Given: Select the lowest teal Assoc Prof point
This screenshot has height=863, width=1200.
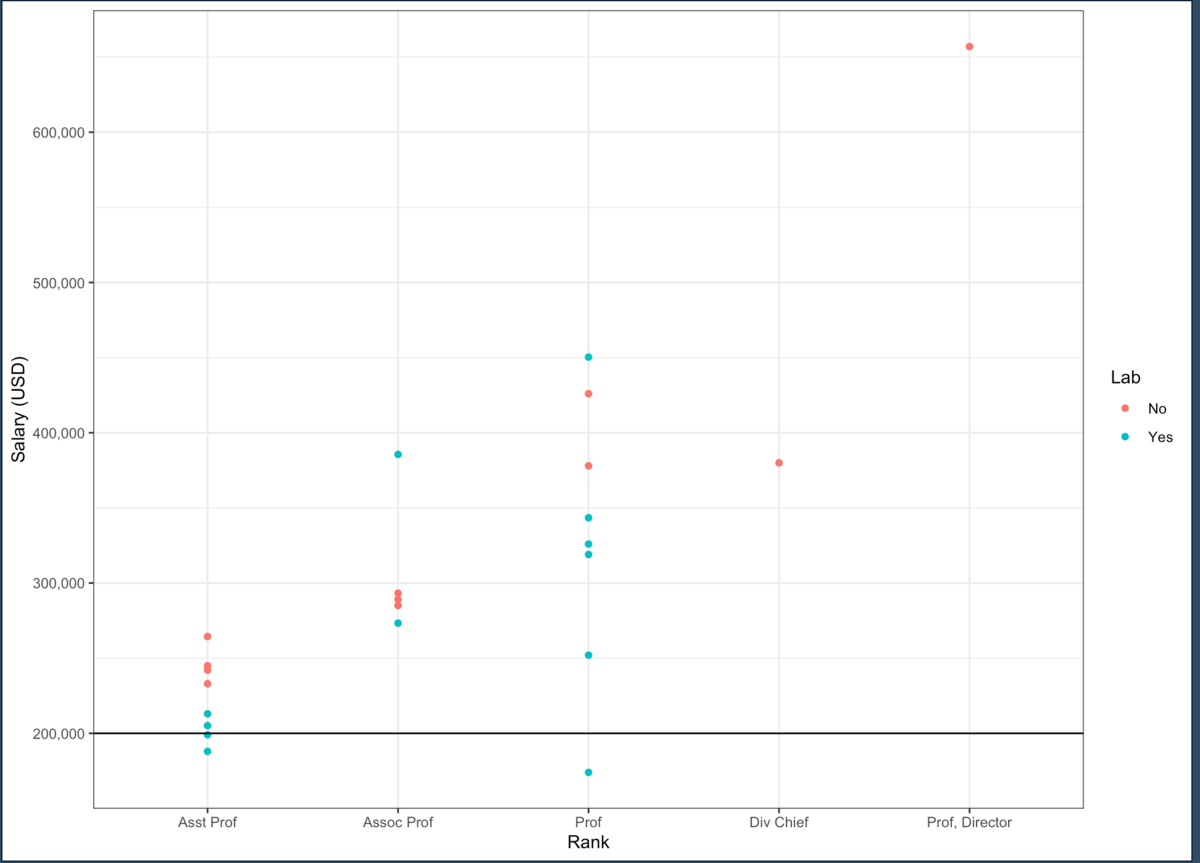Looking at the screenshot, I should [x=398, y=623].
